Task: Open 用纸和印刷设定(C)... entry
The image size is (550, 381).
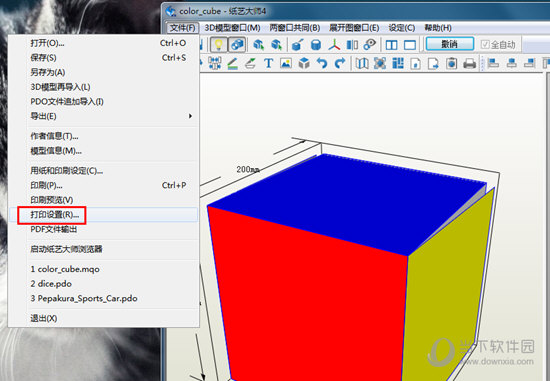Action: pos(103,171)
